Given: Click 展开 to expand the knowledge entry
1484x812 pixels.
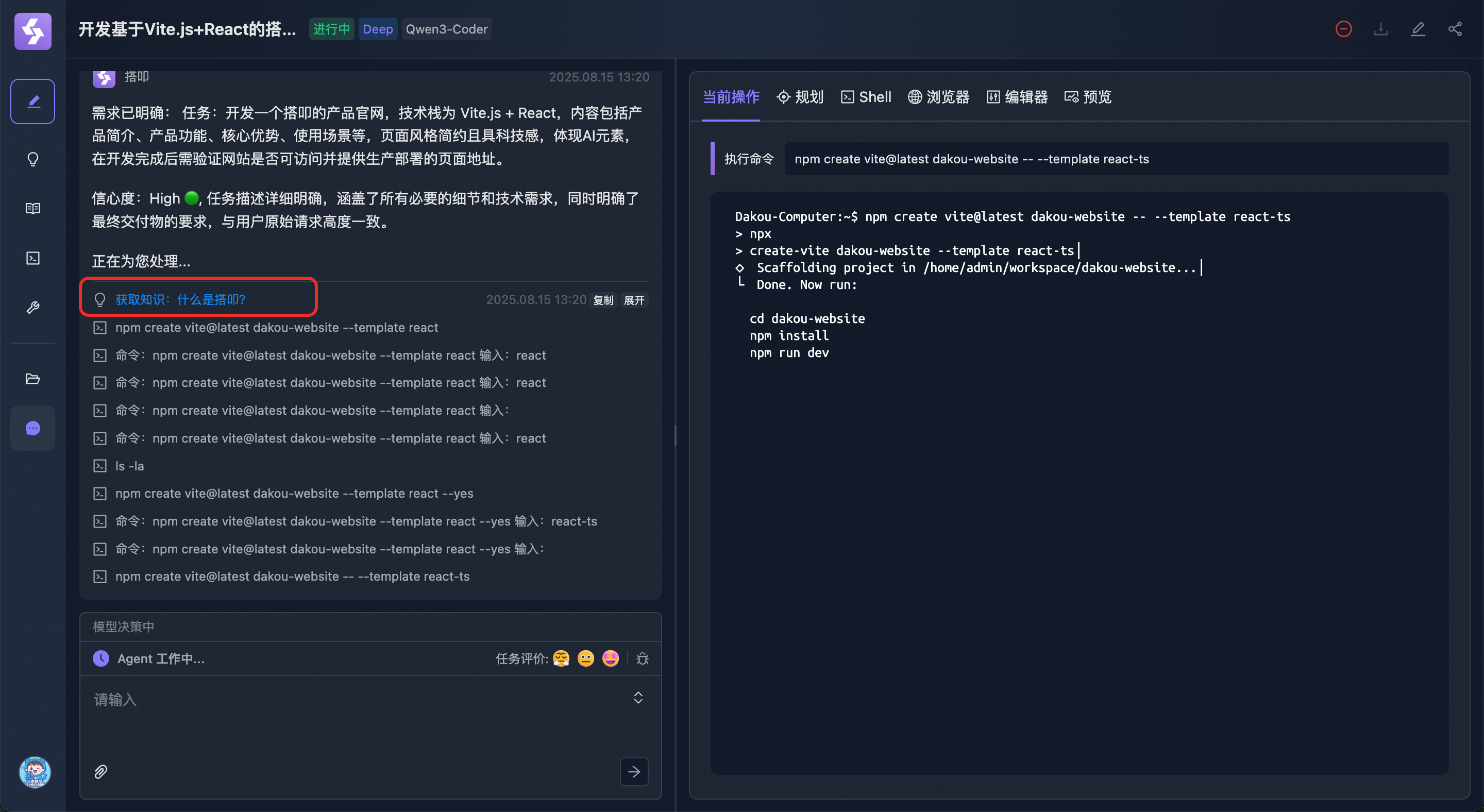Looking at the screenshot, I should (x=634, y=300).
